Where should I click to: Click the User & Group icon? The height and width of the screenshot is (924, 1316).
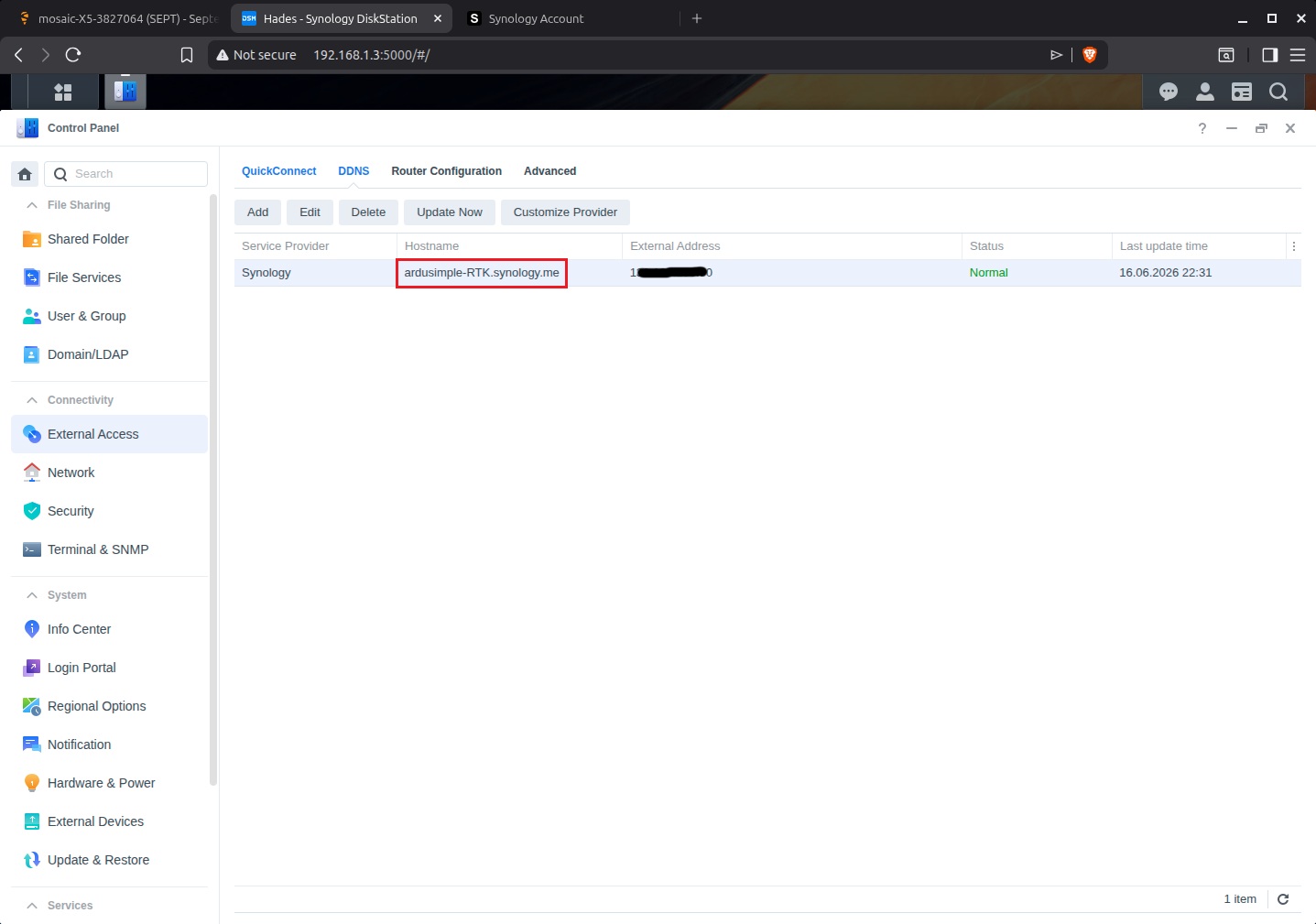[x=31, y=316]
